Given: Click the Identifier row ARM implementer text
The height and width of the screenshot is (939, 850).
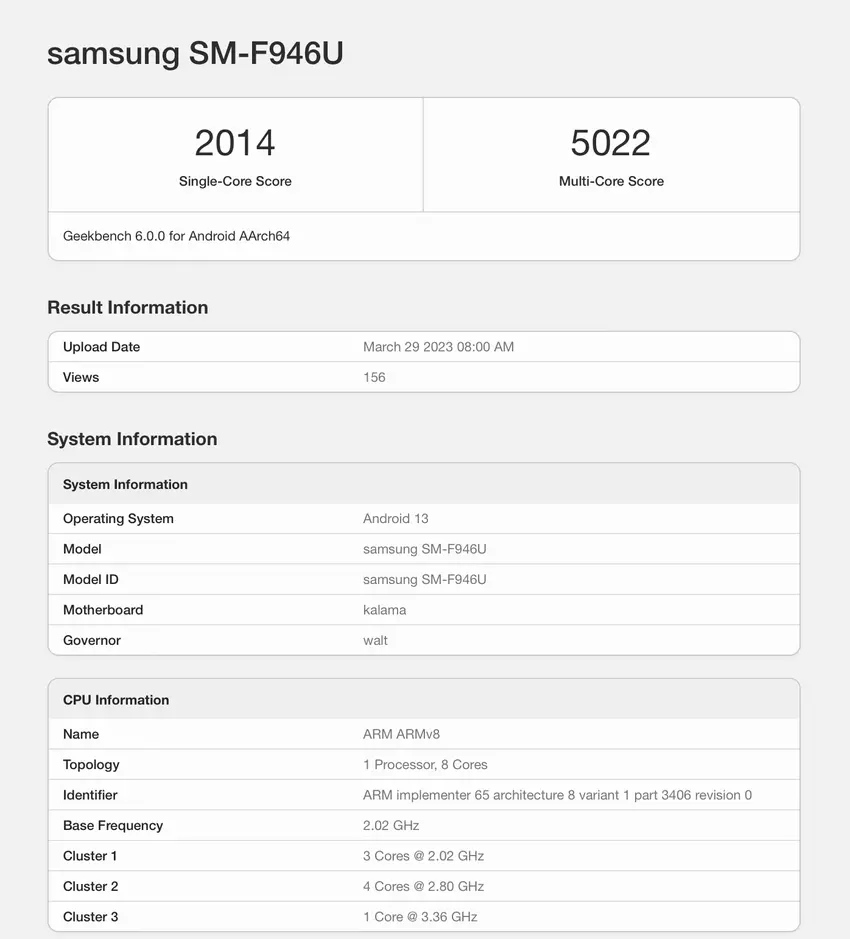Looking at the screenshot, I should (557, 795).
